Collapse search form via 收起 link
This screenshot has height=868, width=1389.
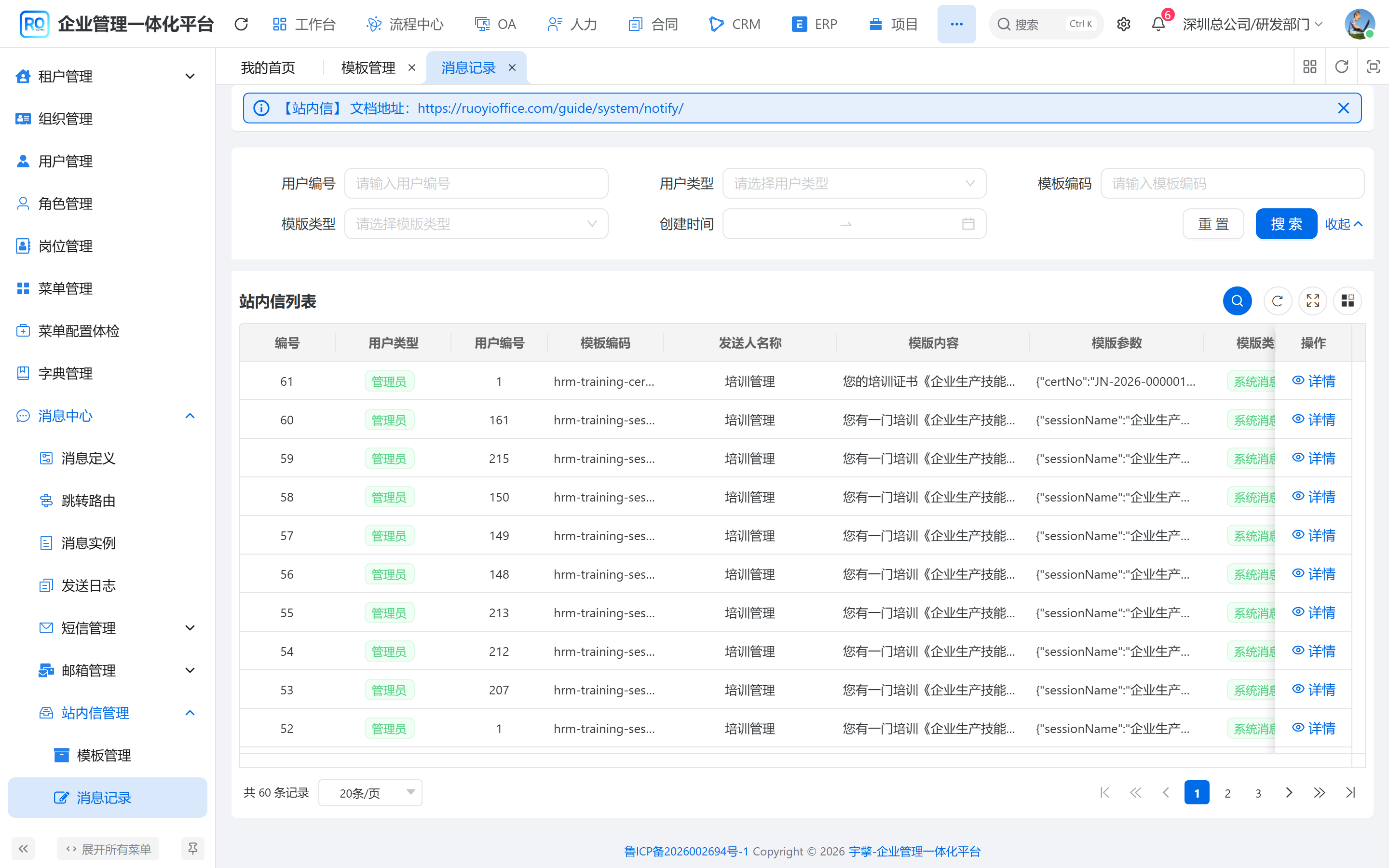(1343, 224)
